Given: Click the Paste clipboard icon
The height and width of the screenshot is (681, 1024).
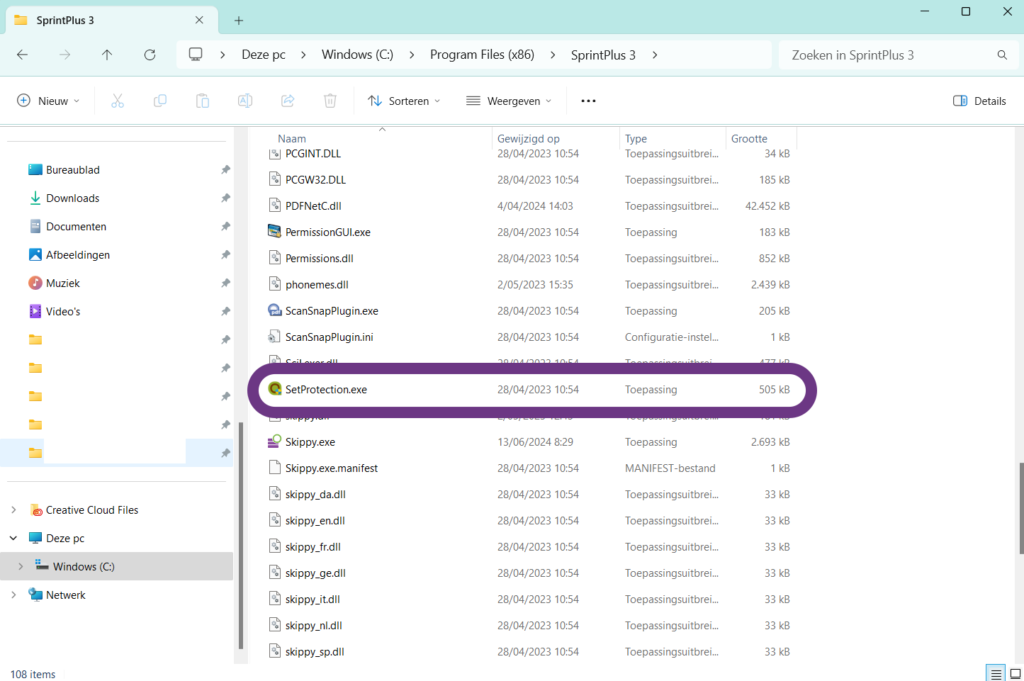Looking at the screenshot, I should click(203, 101).
